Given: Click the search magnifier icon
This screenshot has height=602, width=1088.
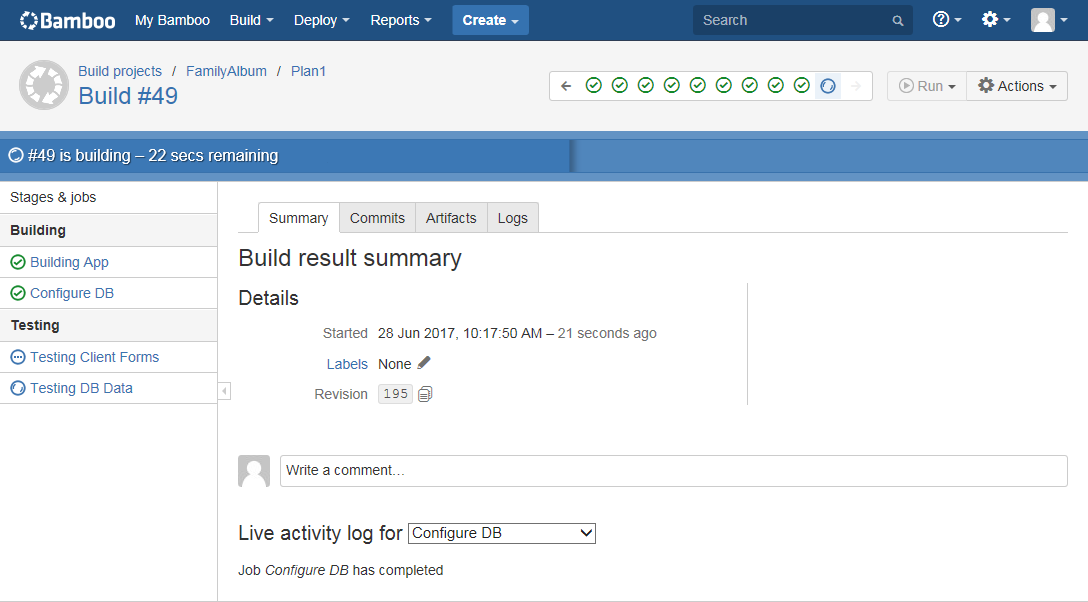Looking at the screenshot, I should pyautogui.click(x=897, y=20).
